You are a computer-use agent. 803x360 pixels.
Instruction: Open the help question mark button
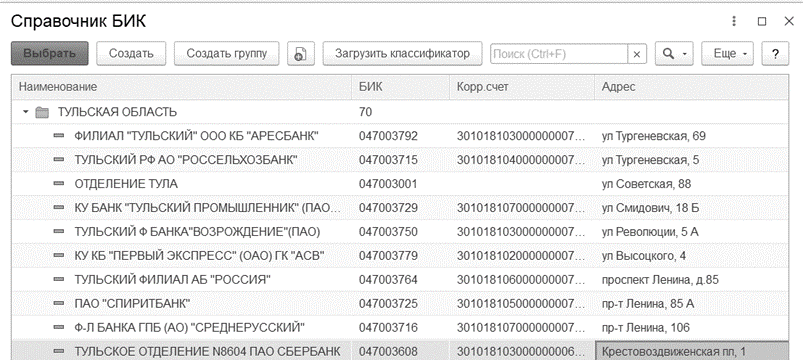coord(775,53)
